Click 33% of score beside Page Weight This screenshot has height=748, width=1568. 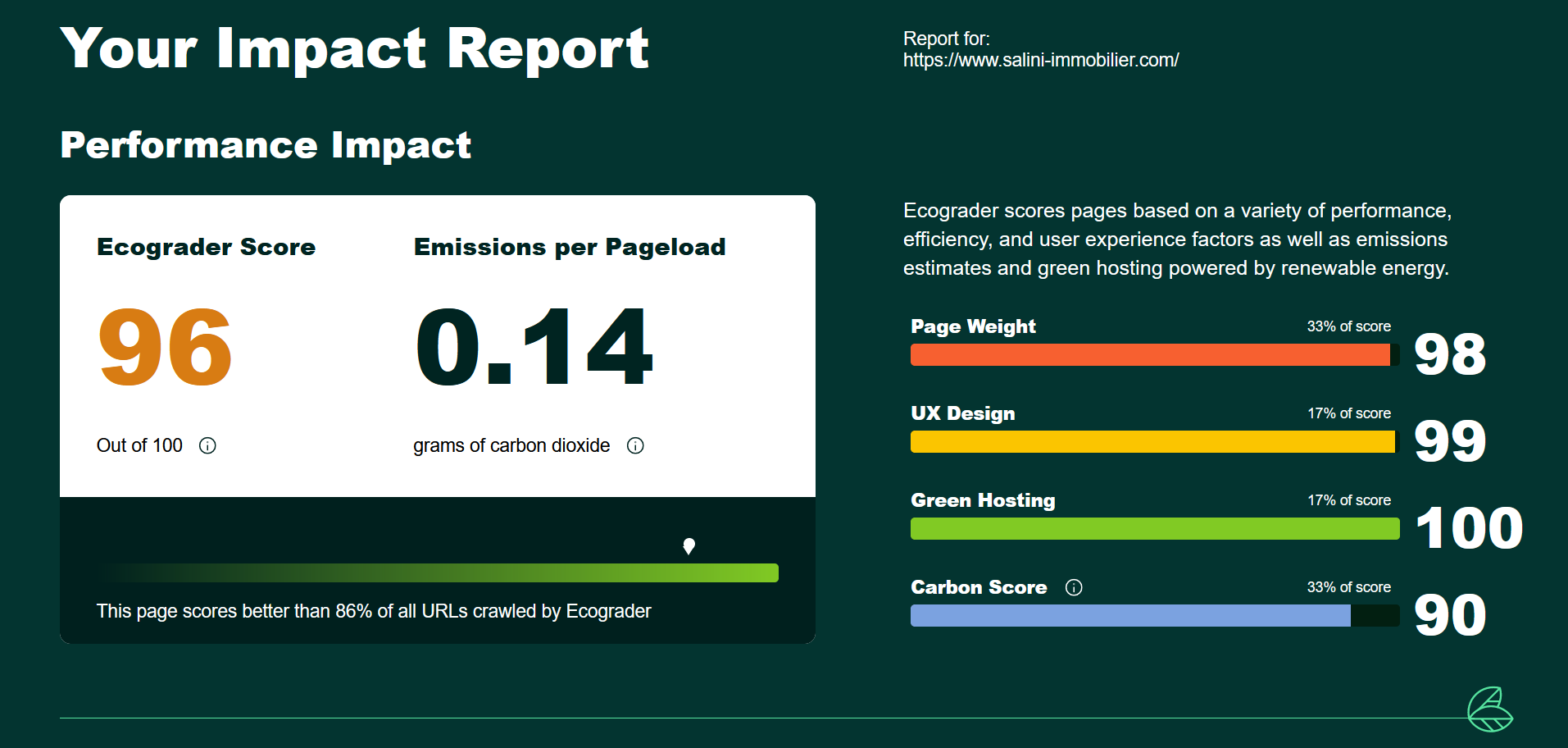pyautogui.click(x=1348, y=326)
